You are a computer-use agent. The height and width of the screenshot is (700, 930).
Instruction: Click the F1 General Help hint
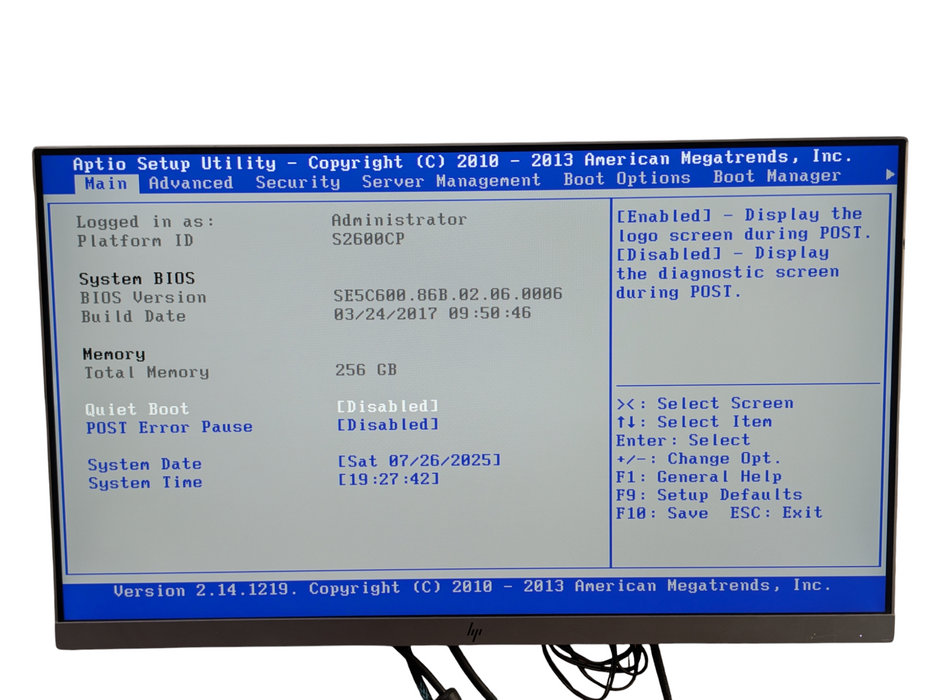tap(698, 477)
